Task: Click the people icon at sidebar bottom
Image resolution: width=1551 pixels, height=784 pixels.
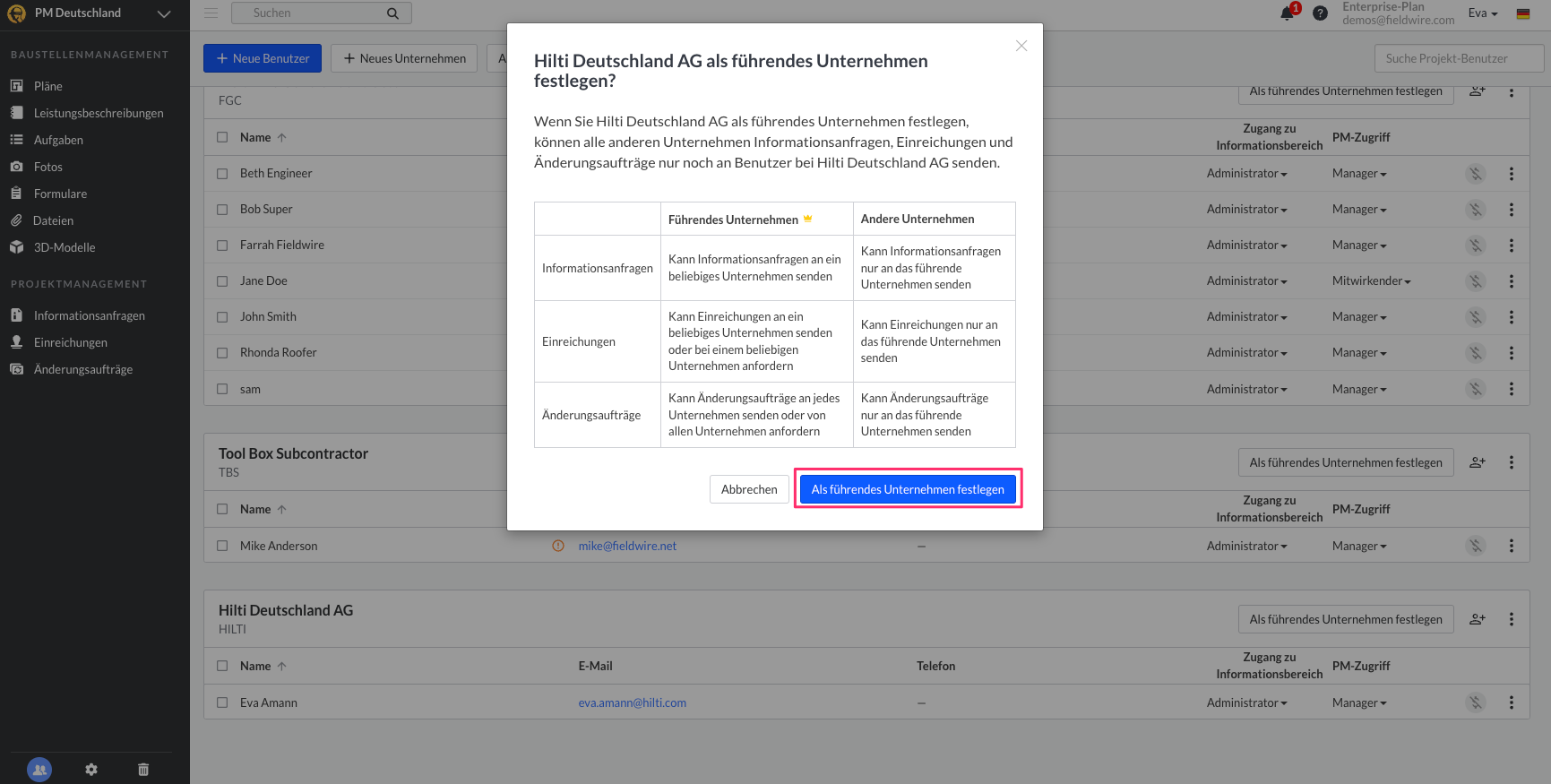Action: tap(39, 770)
